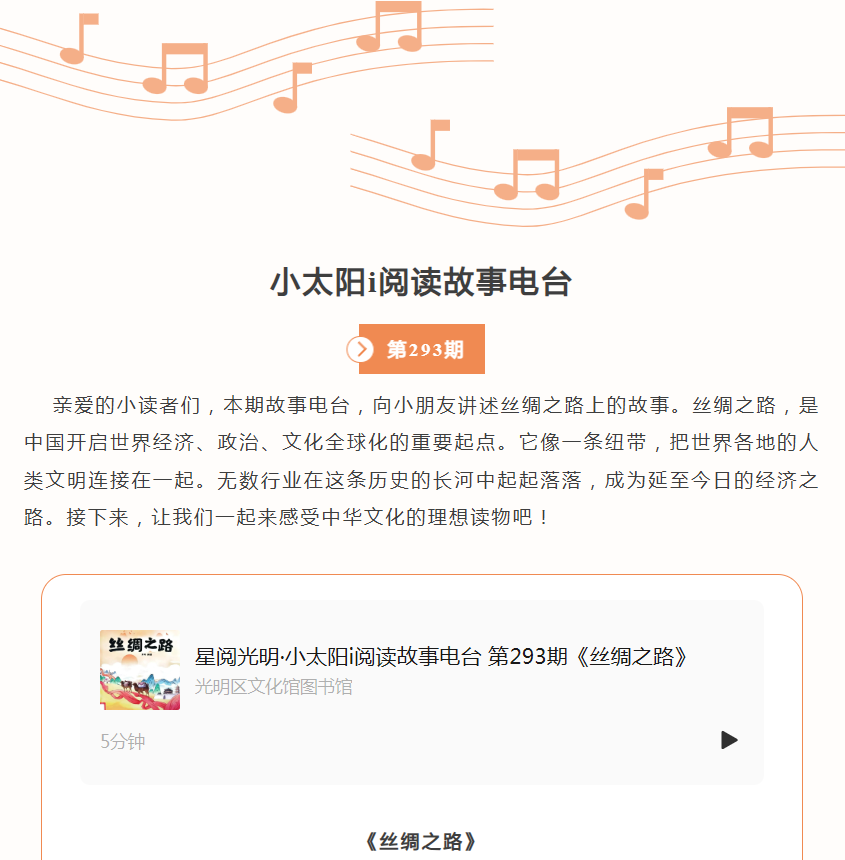Click the heading 小太阳i阅读故事电台
Screen dimensions: 845x860
click(421, 282)
